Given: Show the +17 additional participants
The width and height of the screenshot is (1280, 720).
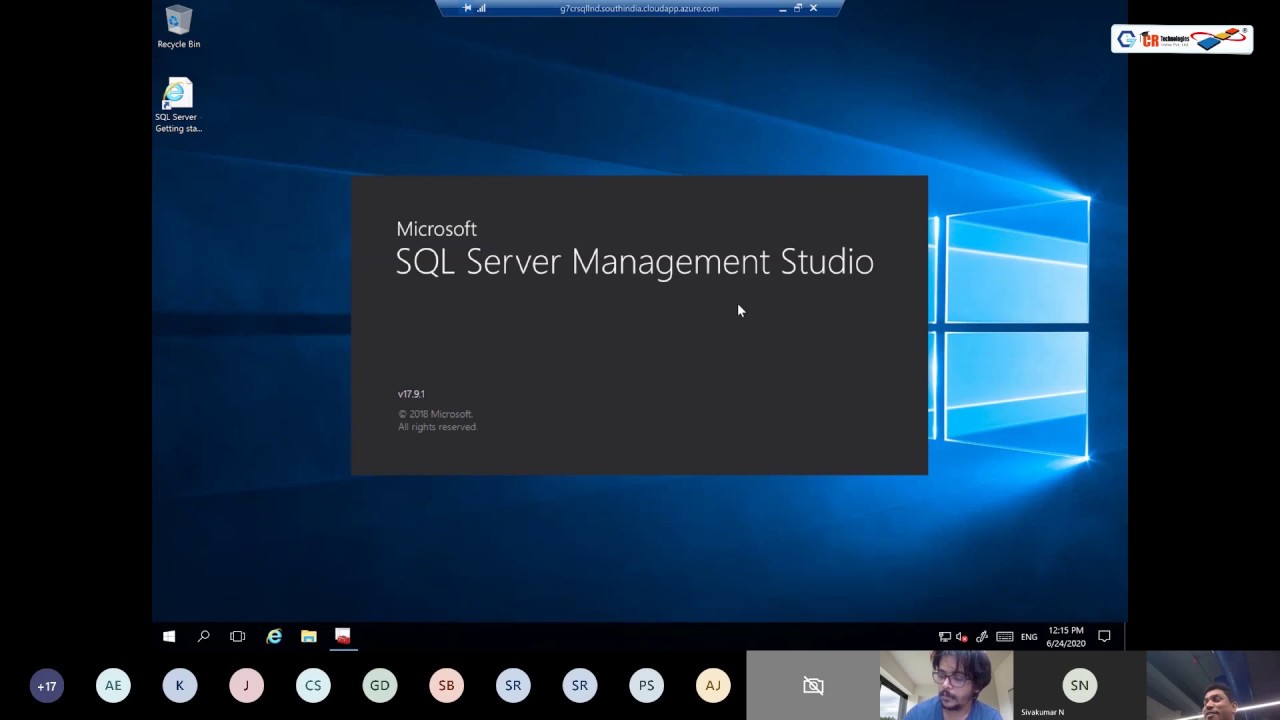Looking at the screenshot, I should (46, 686).
